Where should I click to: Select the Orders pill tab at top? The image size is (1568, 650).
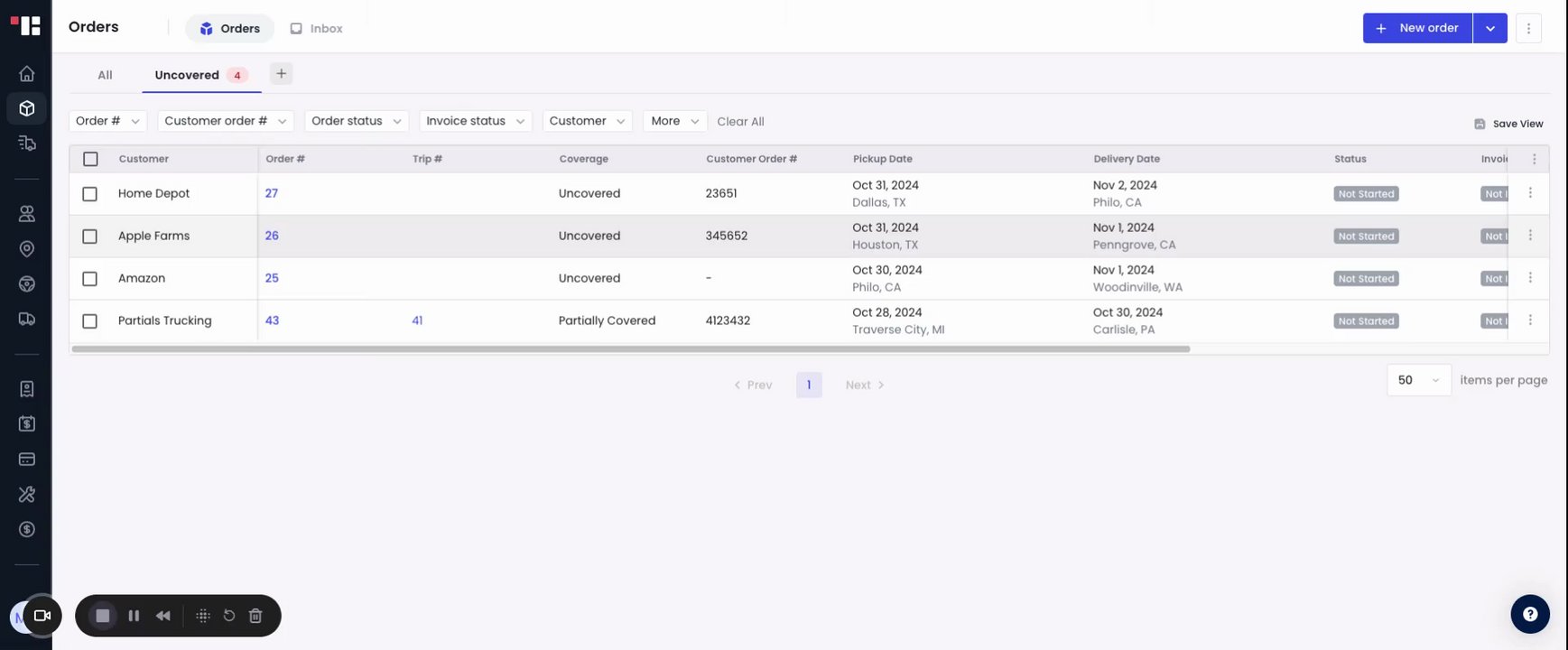tap(229, 28)
